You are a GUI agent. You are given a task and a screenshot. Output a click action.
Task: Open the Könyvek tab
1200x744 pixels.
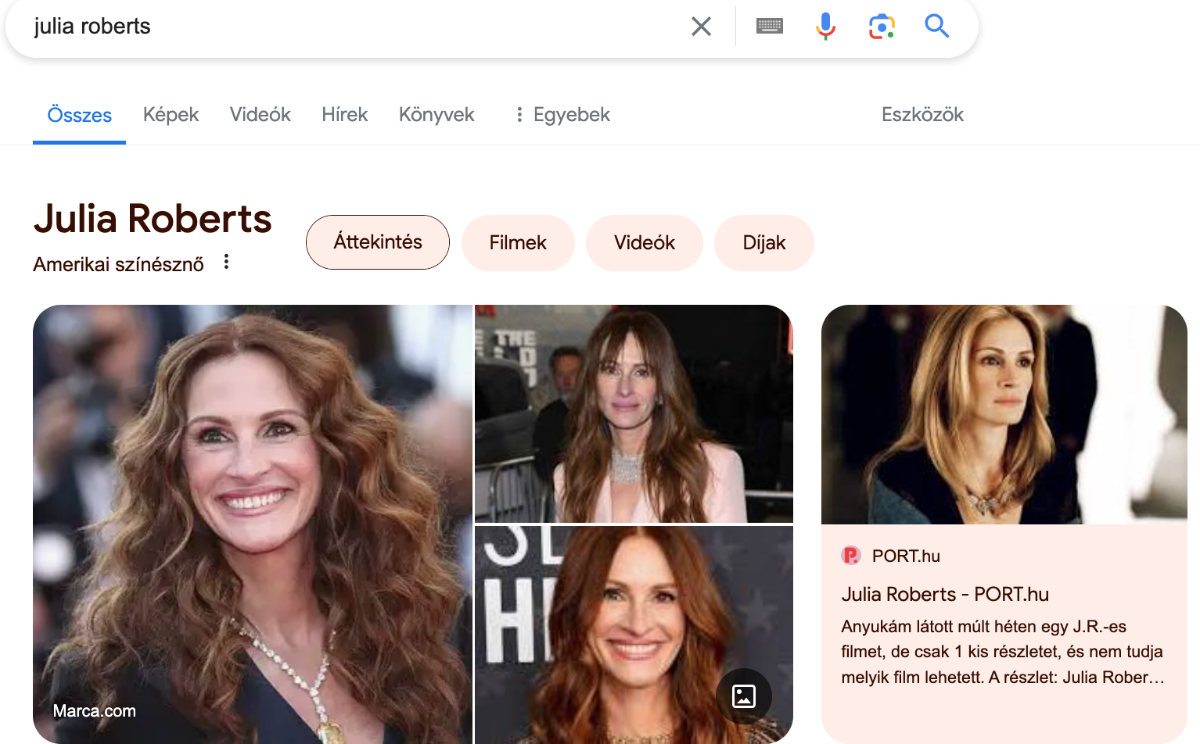coord(437,115)
